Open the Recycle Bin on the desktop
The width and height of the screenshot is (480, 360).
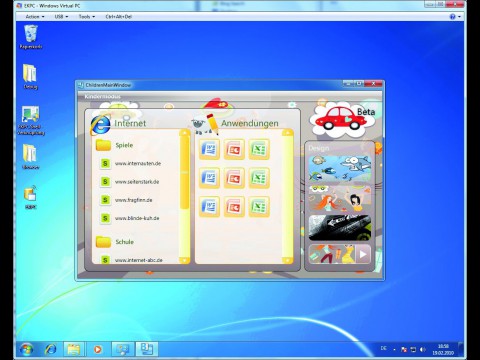(x=31, y=37)
